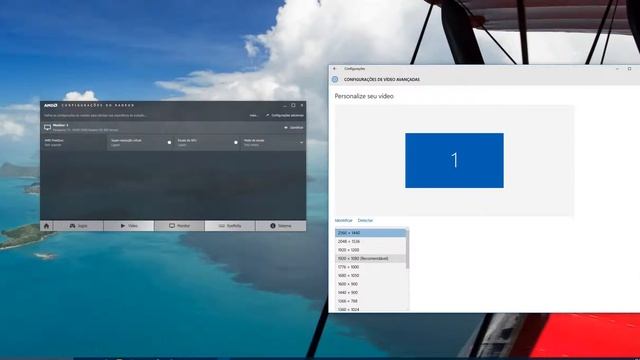The image size is (640, 360).
Task: Maximize the Radeon settings window
Action: point(293,105)
